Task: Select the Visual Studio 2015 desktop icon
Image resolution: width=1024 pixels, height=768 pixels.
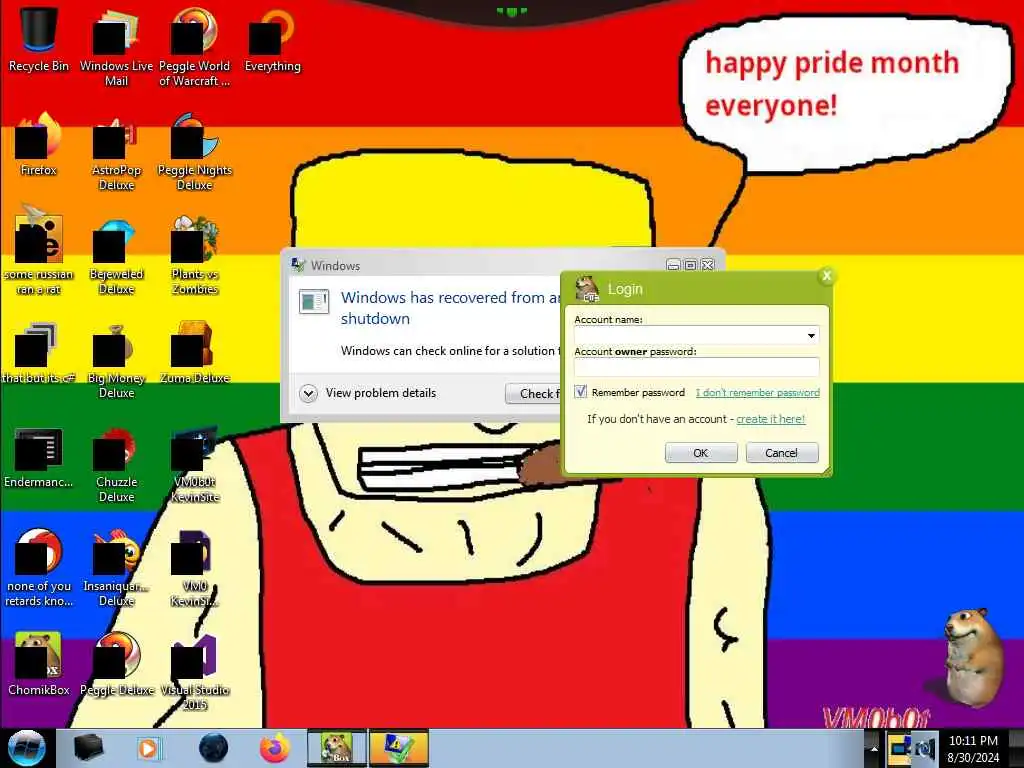Action: pos(194,671)
